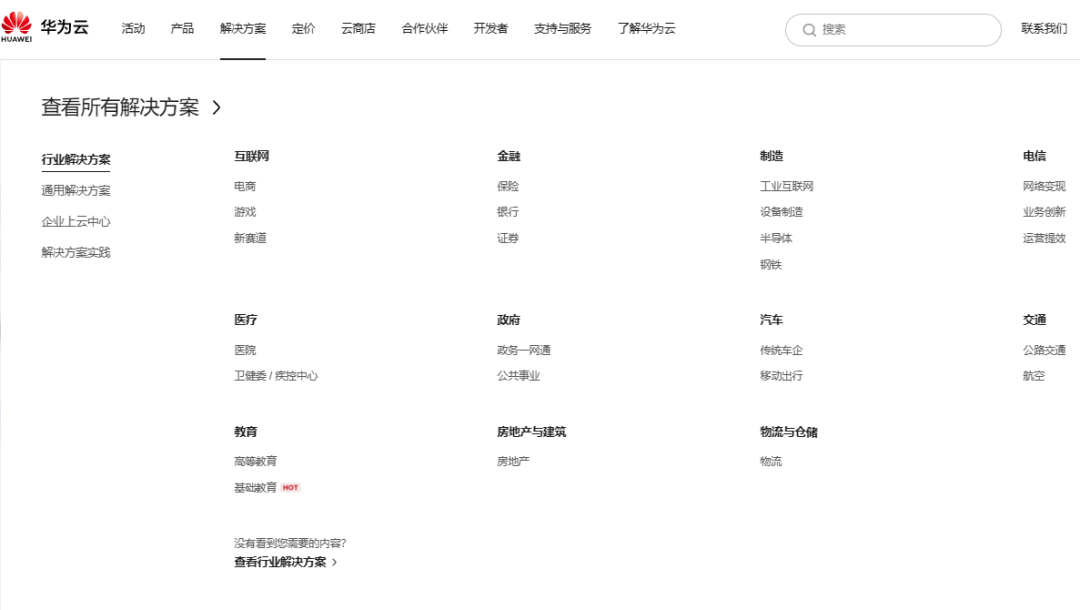Image resolution: width=1080 pixels, height=610 pixels.
Task: Click the HOT badge beside 基础教育
Action: tap(290, 488)
